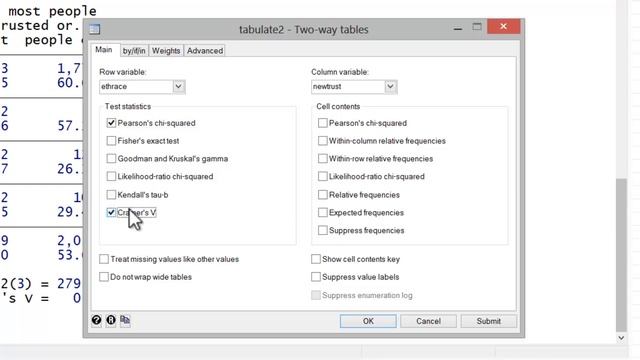Image resolution: width=640 pixels, height=360 pixels.
Task: Uncheck the Cramer's V checkbox
Action: coord(111,213)
